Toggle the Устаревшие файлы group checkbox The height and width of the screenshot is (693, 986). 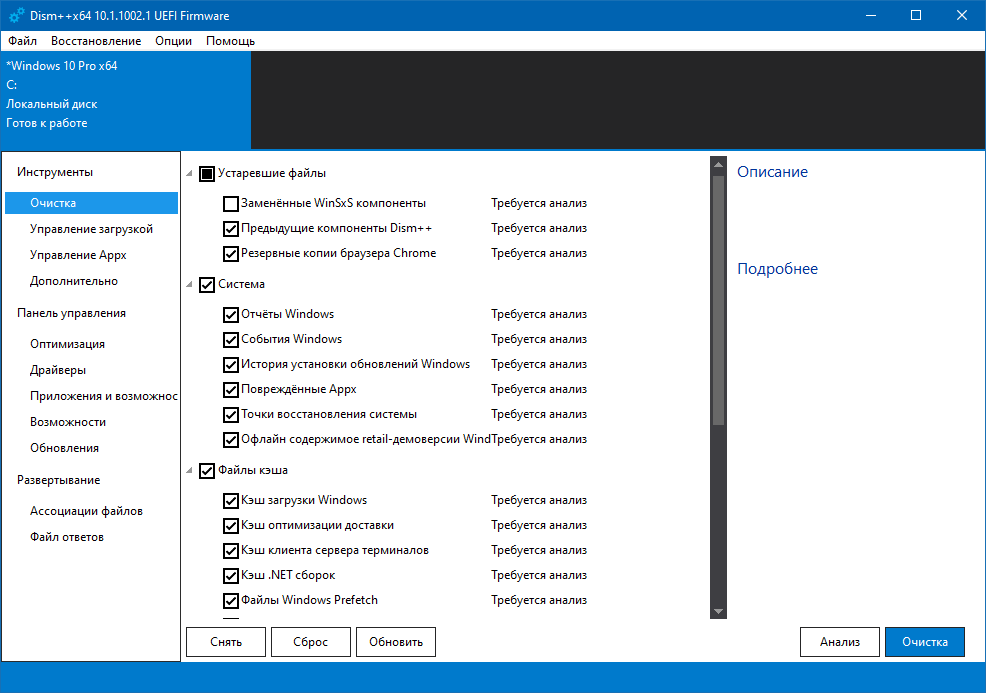[x=207, y=174]
